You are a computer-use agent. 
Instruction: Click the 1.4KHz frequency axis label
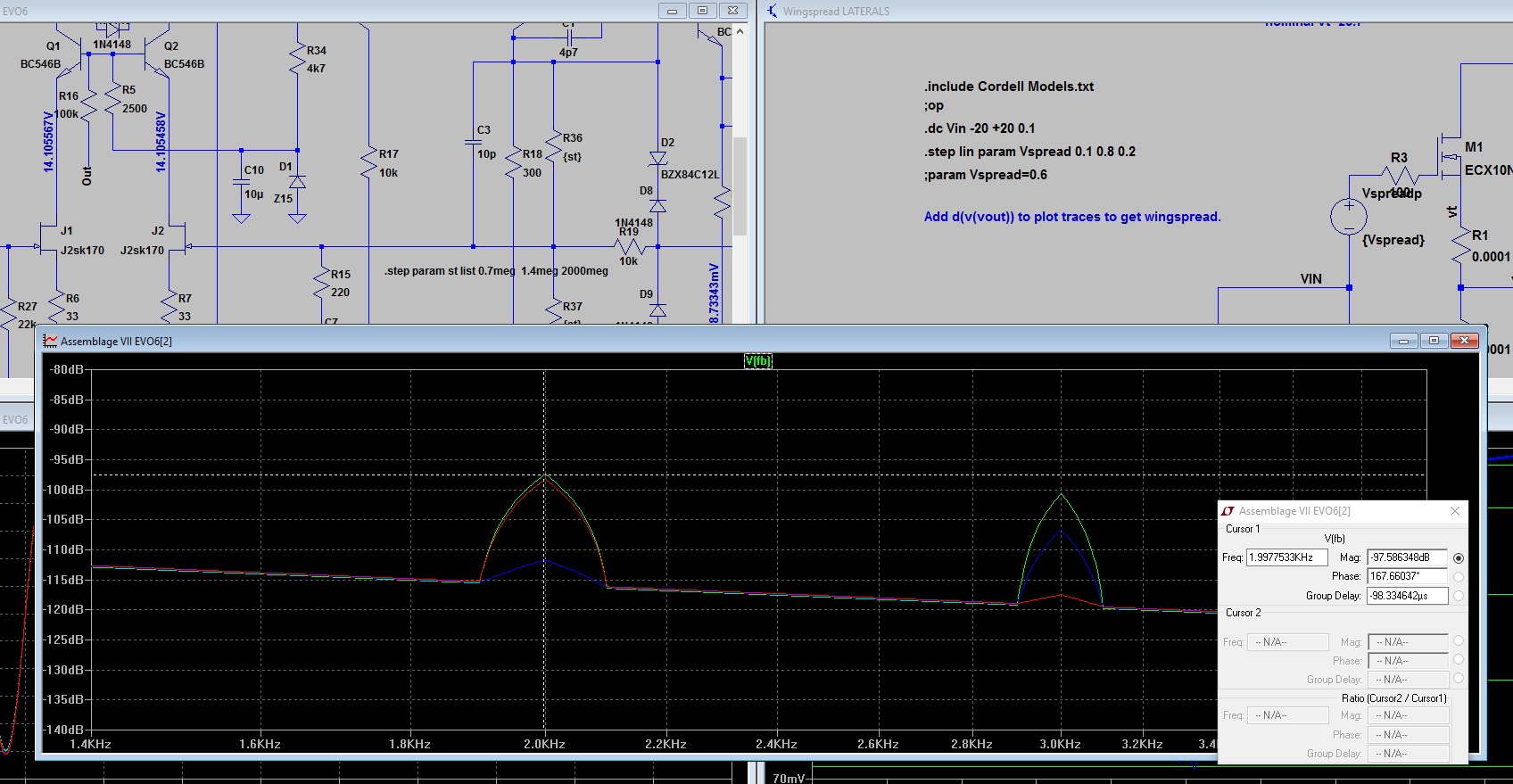[90, 744]
